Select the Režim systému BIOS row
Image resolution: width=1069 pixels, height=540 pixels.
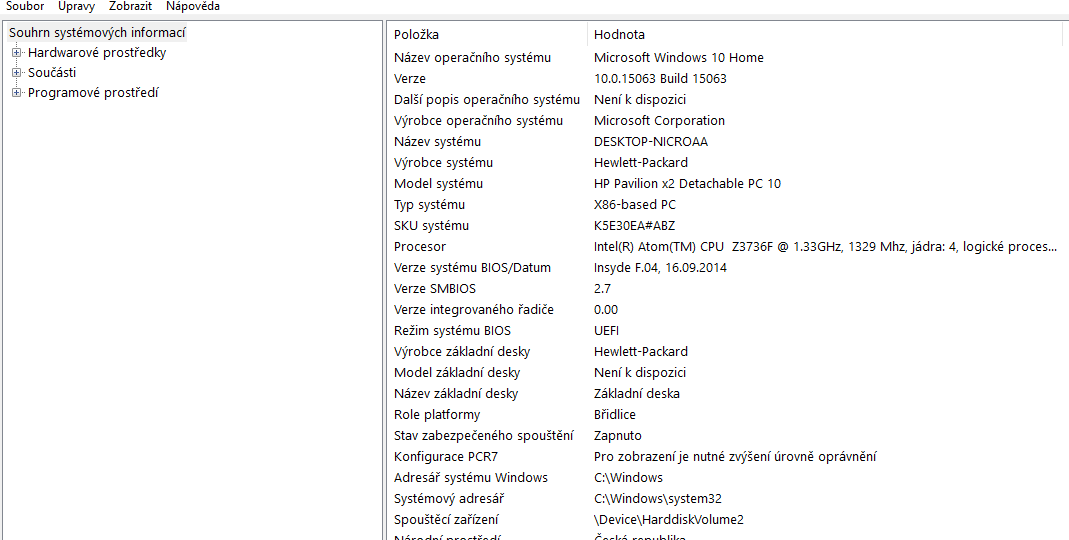point(452,331)
